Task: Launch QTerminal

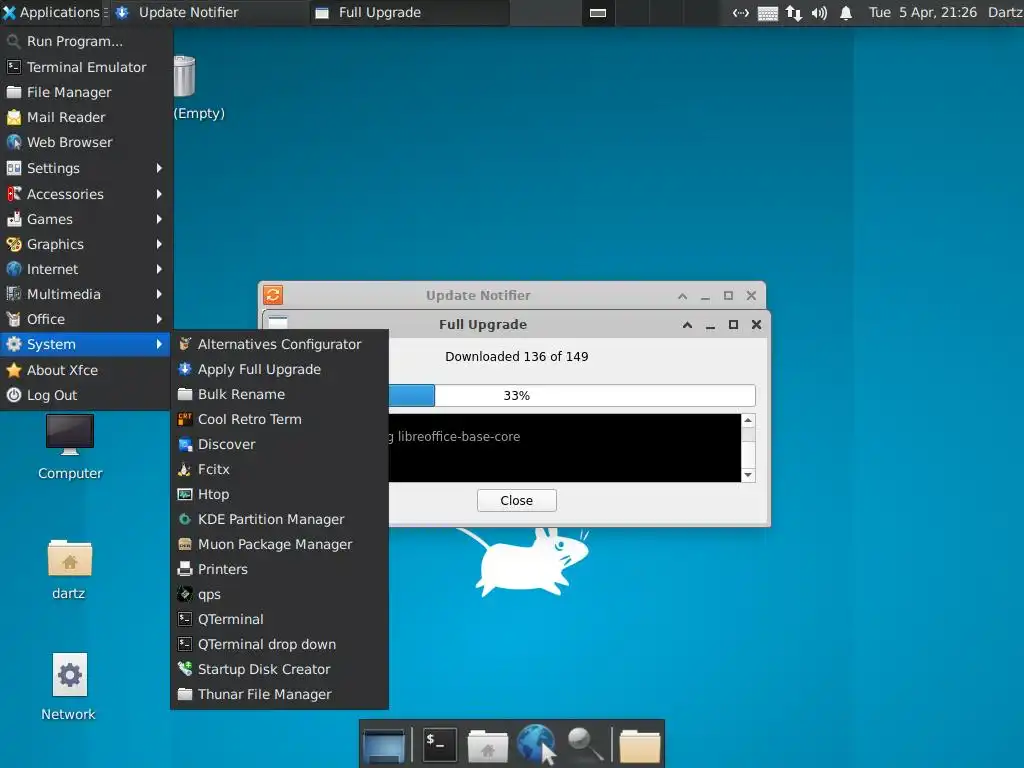Action: pos(280,619)
